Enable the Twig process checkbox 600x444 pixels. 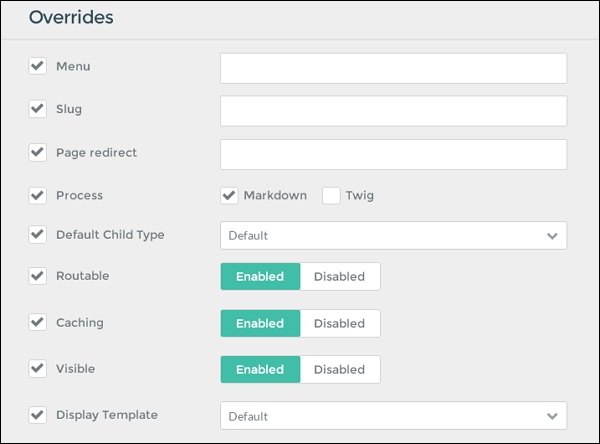331,195
